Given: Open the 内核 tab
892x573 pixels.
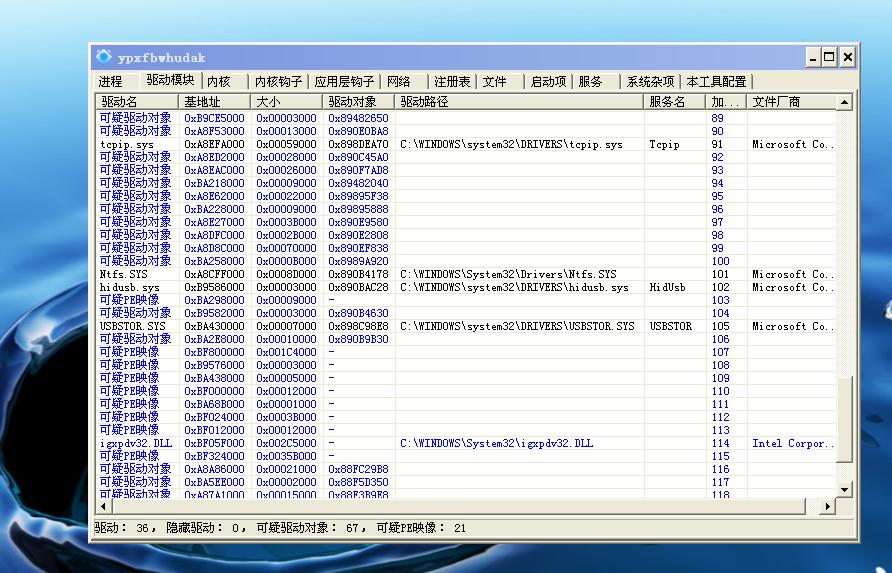Looking at the screenshot, I should pos(219,81).
